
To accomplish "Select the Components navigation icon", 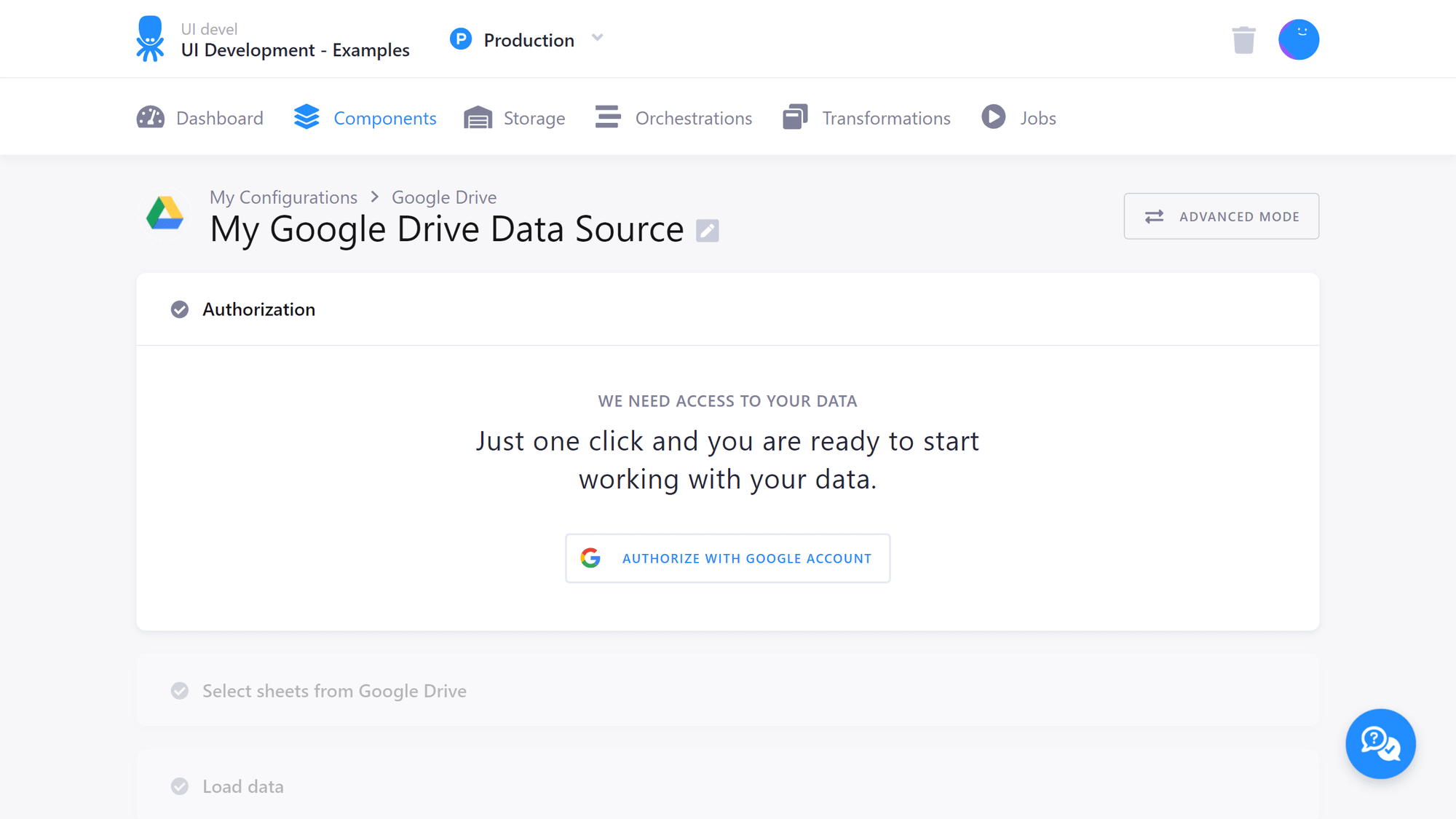I will 306,116.
